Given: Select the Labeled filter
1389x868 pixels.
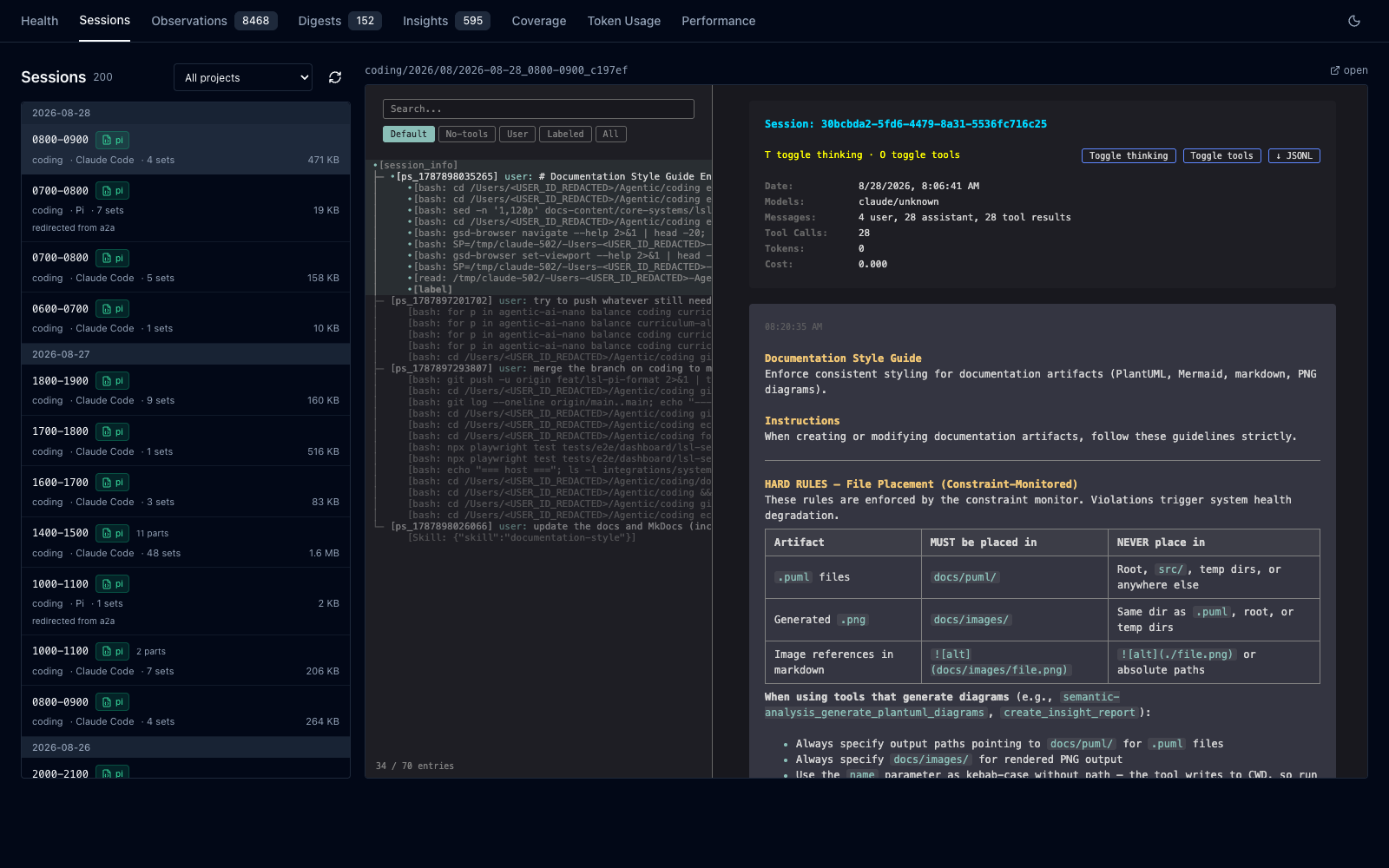Looking at the screenshot, I should 565,135.
